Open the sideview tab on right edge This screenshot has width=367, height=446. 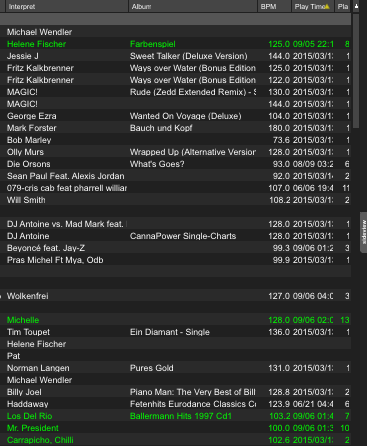tap(364, 232)
